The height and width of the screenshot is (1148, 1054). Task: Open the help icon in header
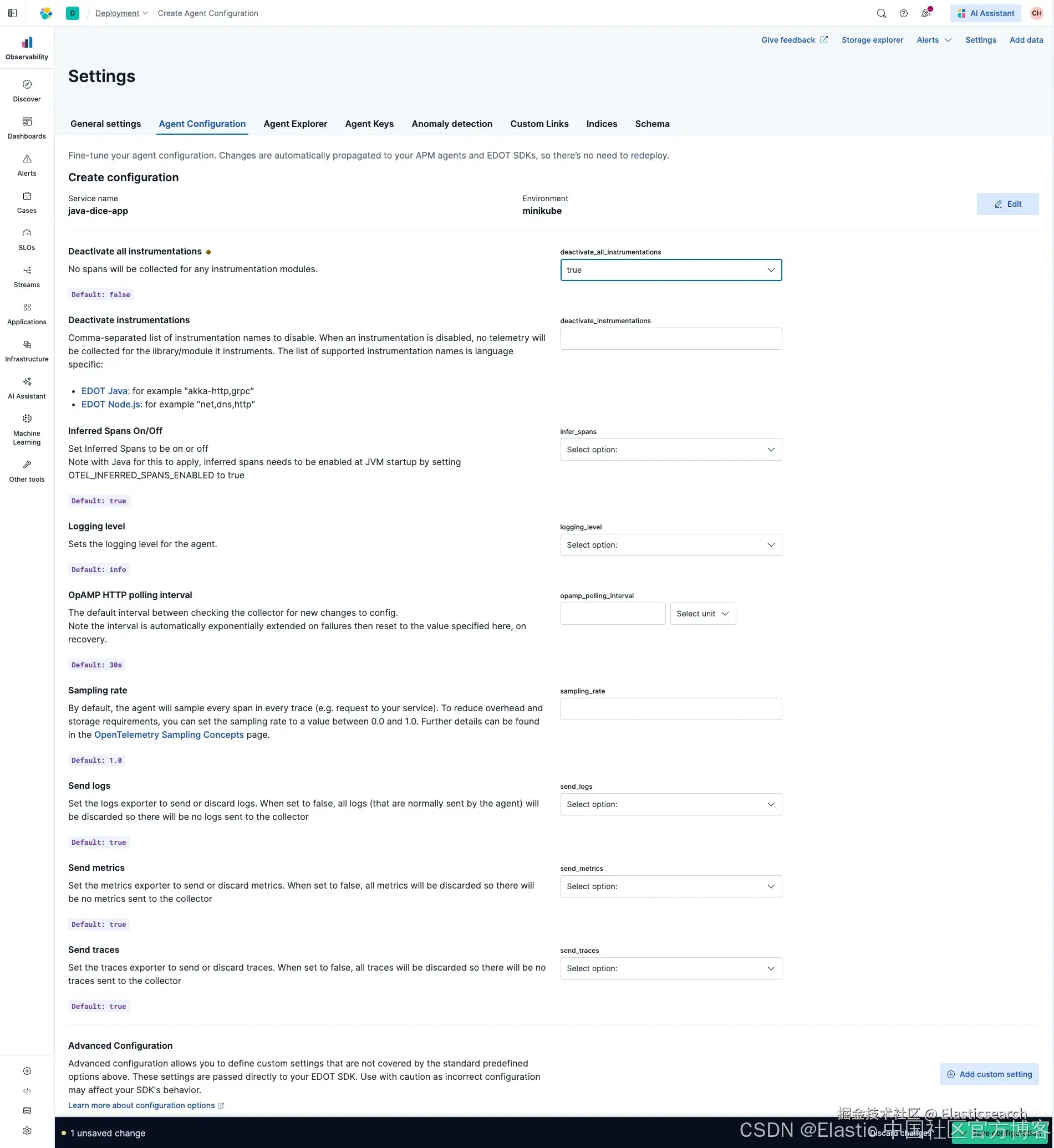pyautogui.click(x=903, y=13)
